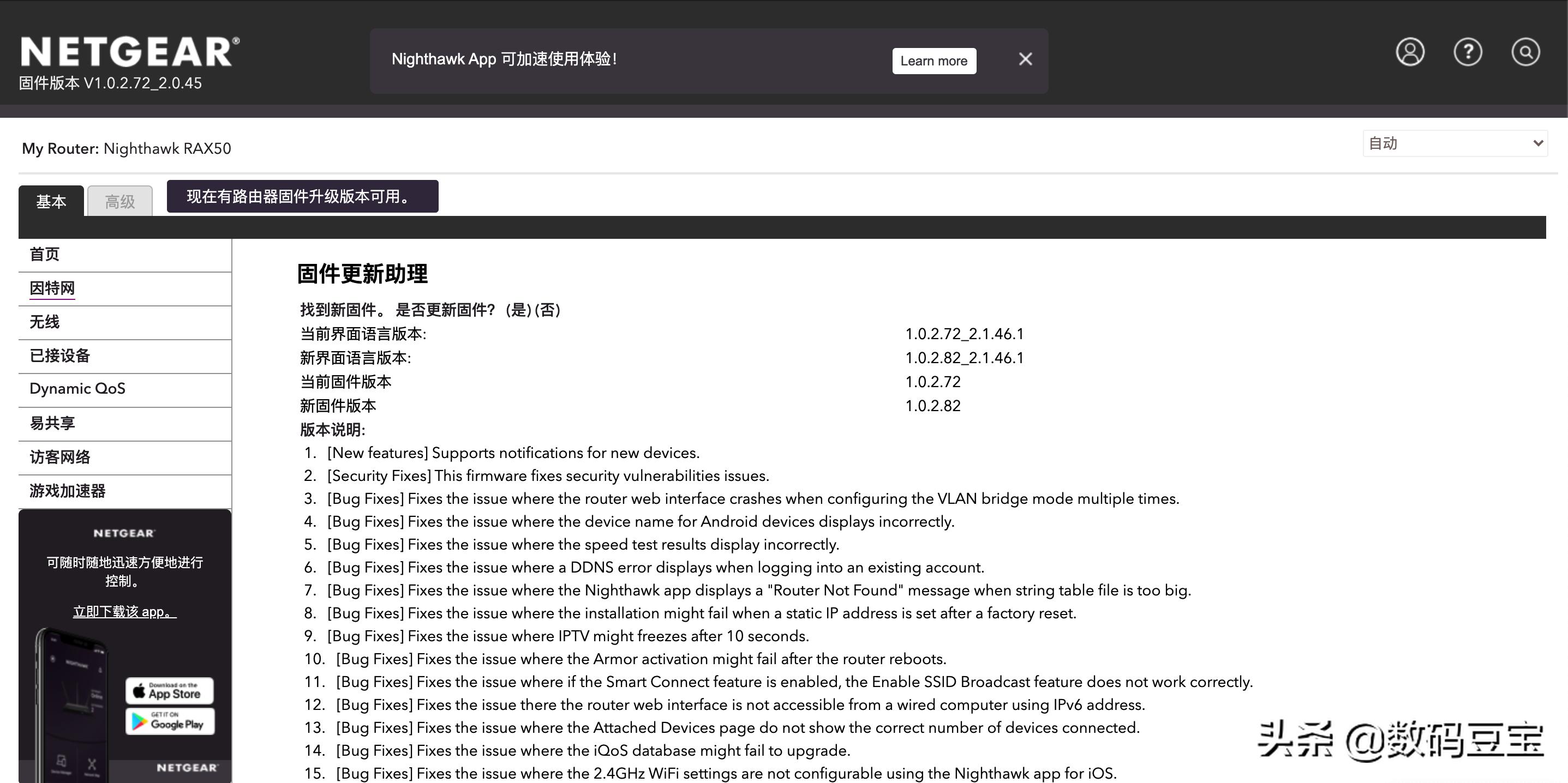Switch to the 高级 tab
Image resolution: width=1568 pixels, height=783 pixels.
[119, 201]
